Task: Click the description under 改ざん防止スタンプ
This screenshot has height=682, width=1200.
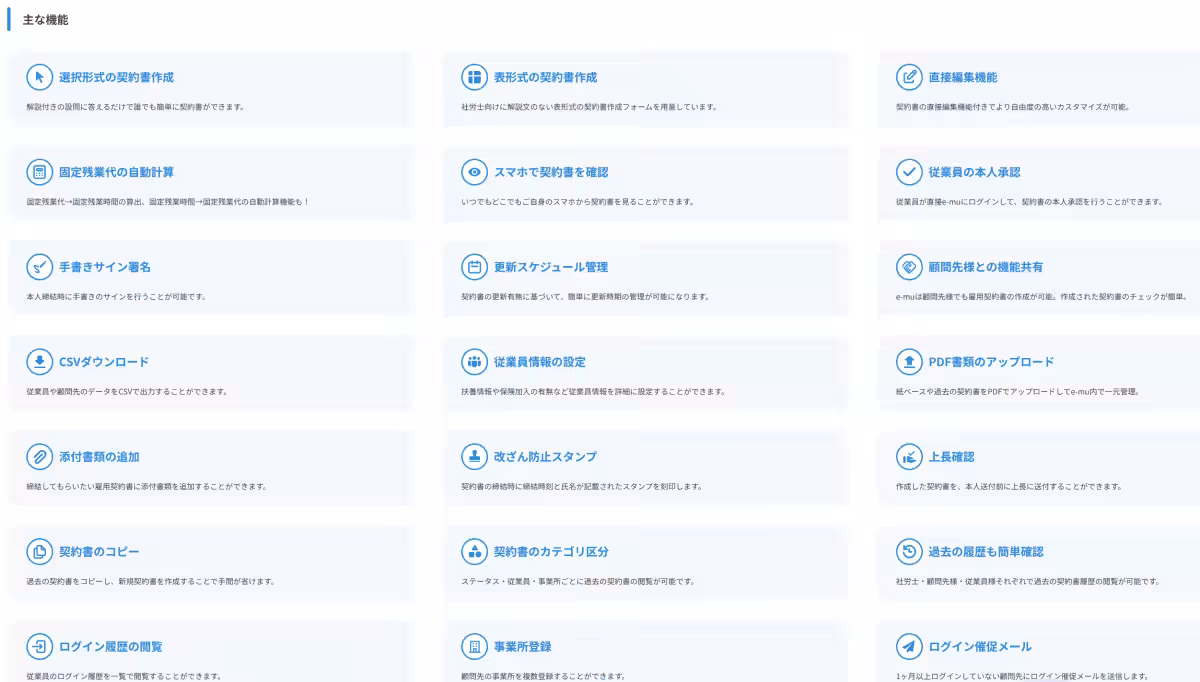Action: [582, 487]
